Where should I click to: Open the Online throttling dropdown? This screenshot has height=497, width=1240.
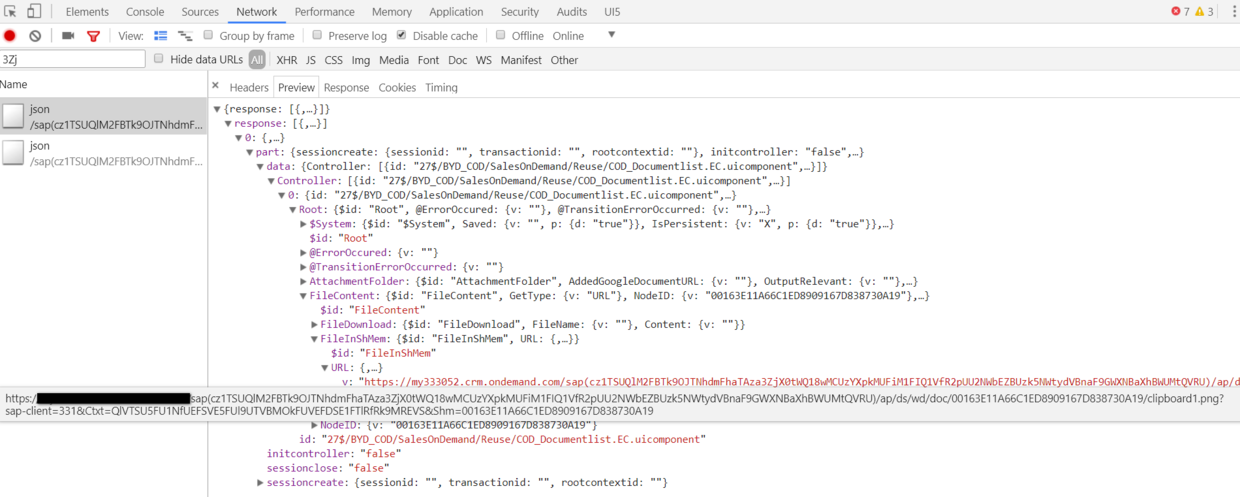coord(583,36)
